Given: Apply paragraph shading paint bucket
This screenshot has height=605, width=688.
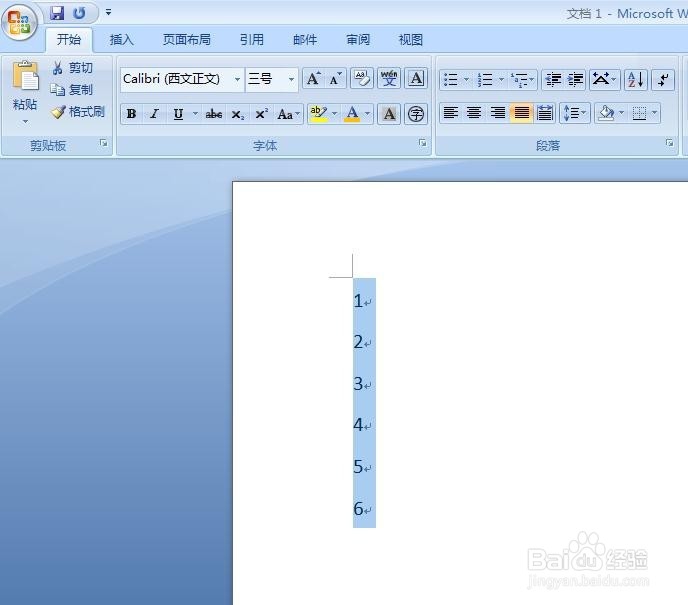Looking at the screenshot, I should (x=606, y=113).
